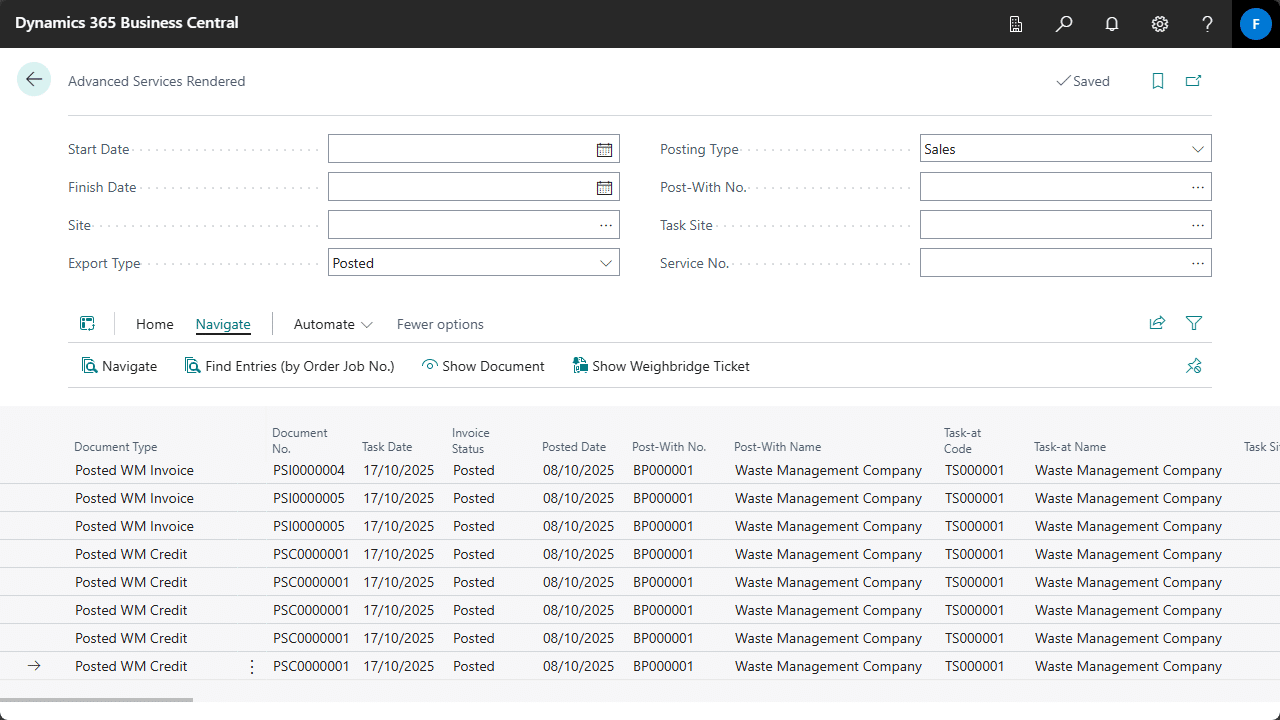Click the bookmark page icon

click(1158, 81)
